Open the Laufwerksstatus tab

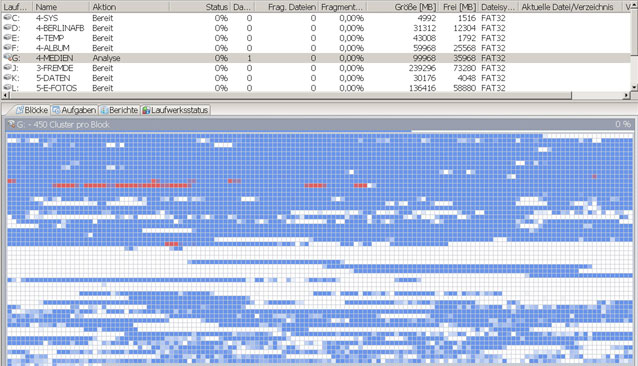tap(175, 110)
